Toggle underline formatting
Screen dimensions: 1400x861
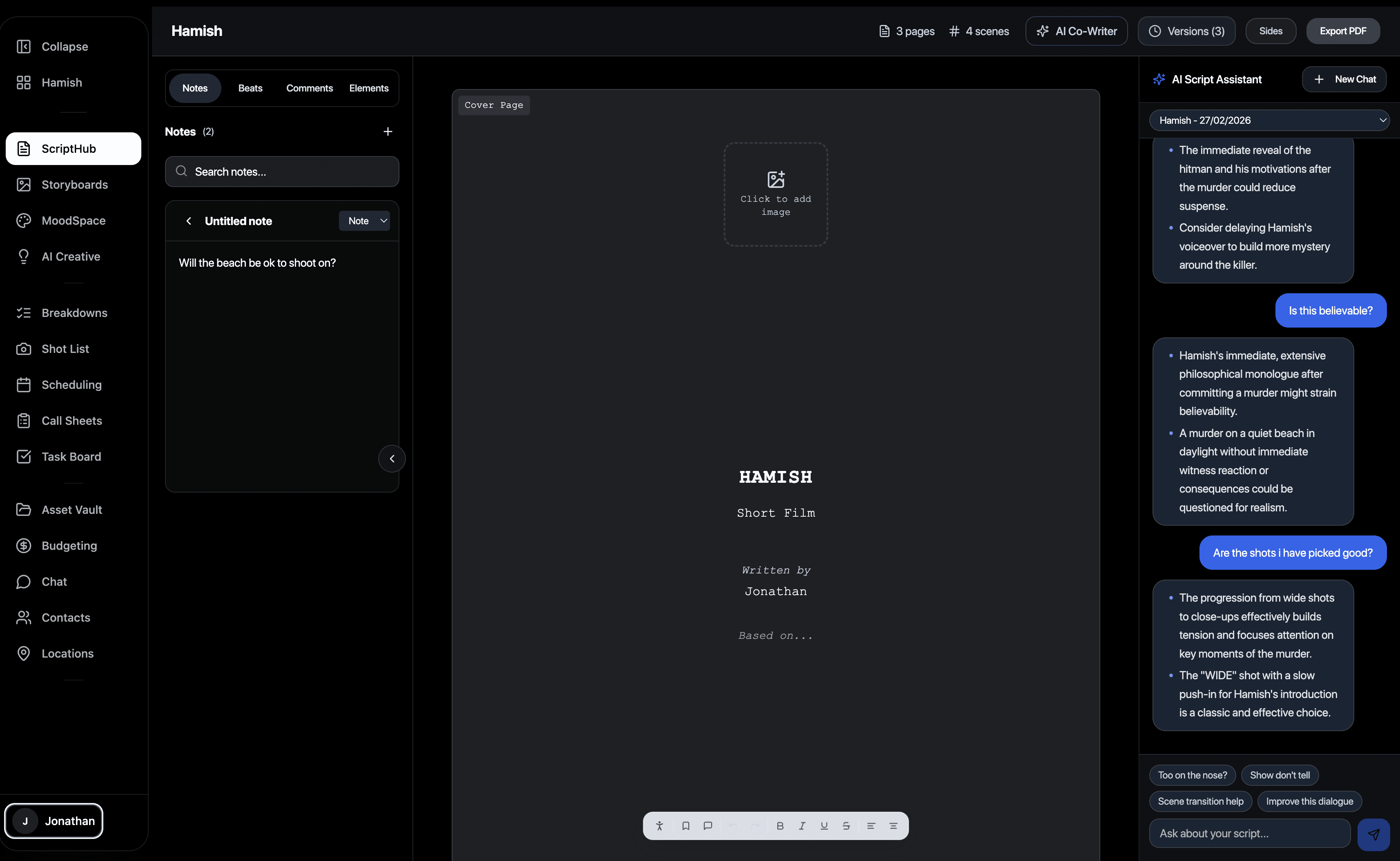[x=824, y=826]
